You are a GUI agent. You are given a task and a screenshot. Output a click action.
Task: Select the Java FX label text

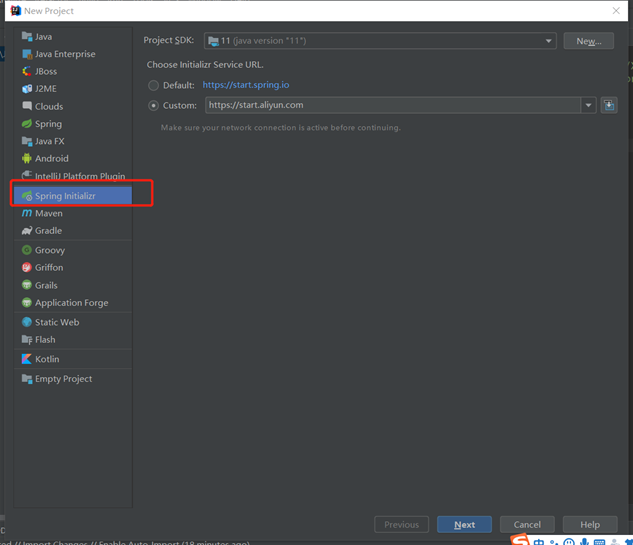tap(50, 141)
